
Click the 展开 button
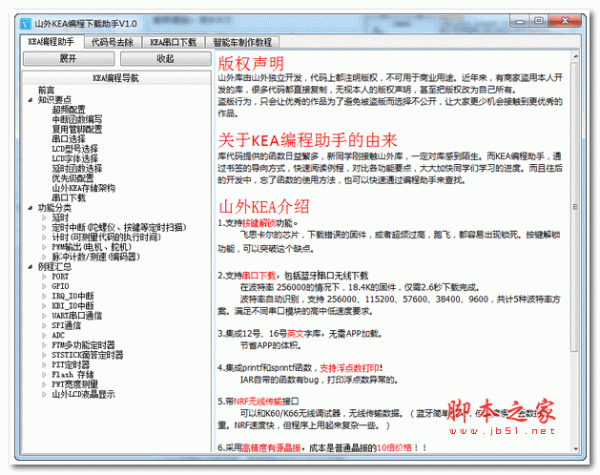click(x=68, y=59)
